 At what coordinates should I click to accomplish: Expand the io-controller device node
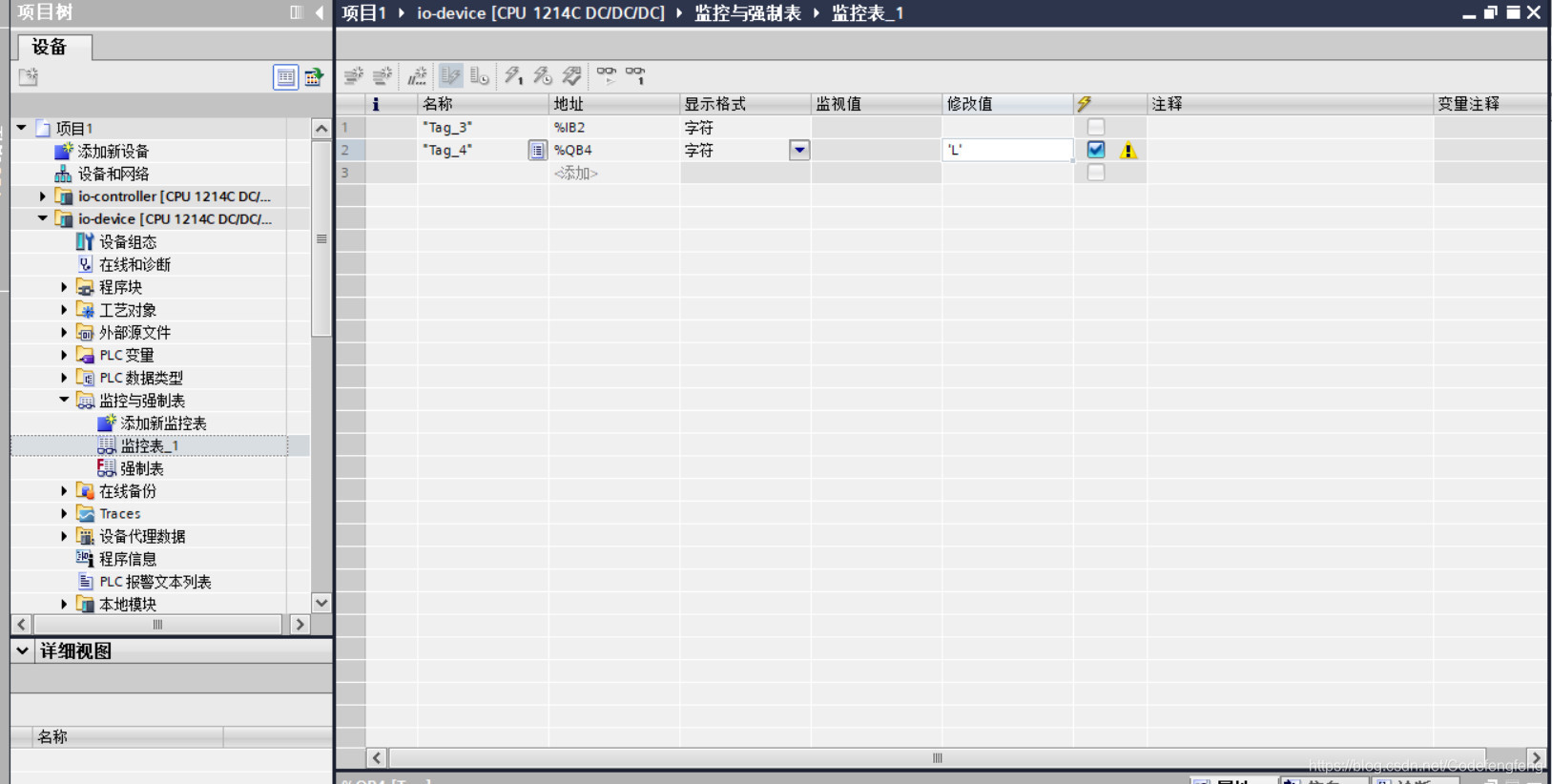(42, 196)
